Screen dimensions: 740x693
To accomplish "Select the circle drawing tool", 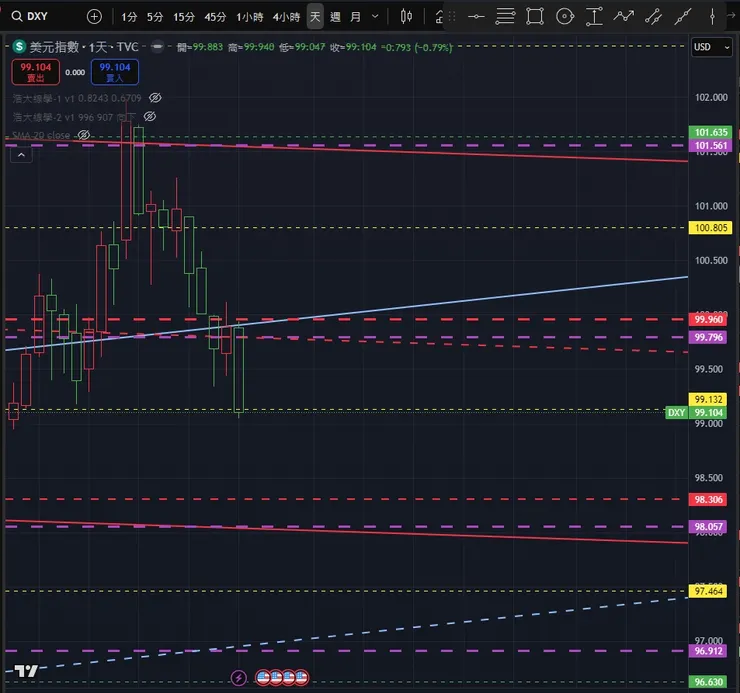I will click(x=565, y=17).
